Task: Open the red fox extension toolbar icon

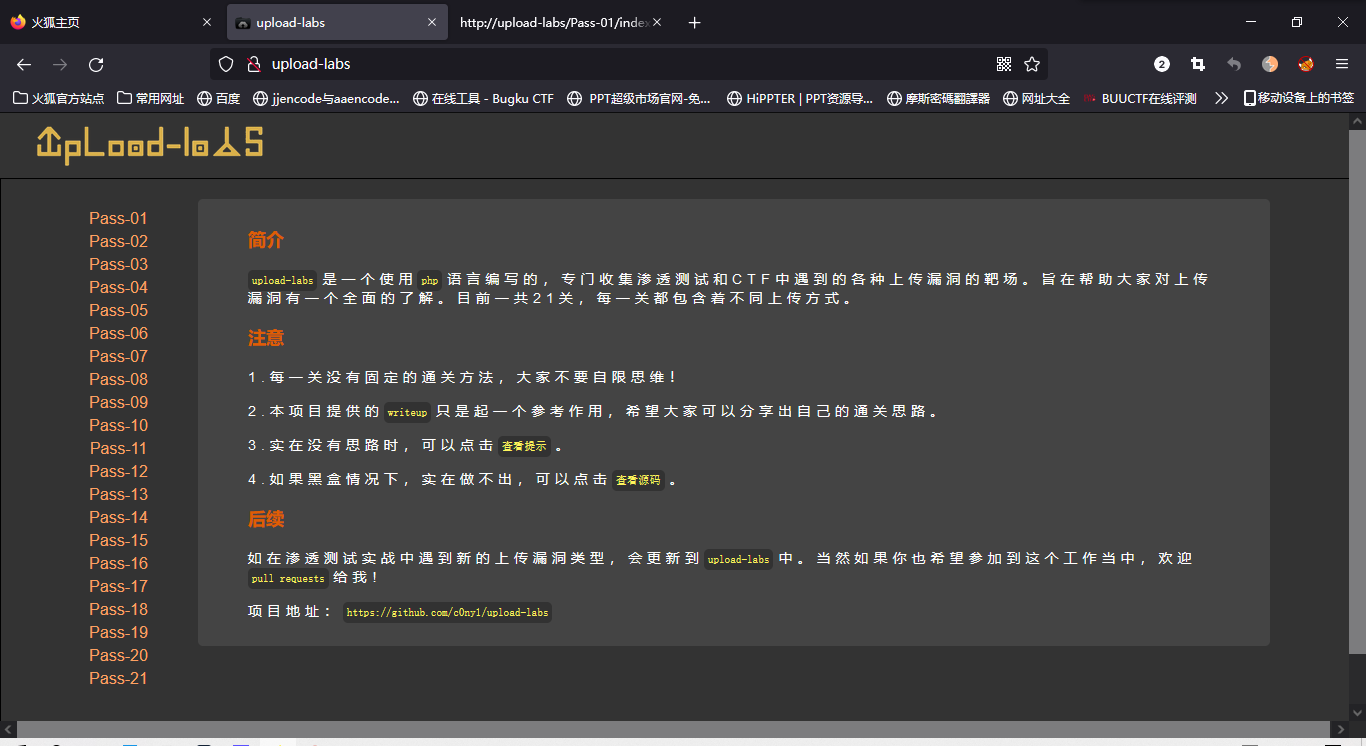Action: [x=1306, y=64]
